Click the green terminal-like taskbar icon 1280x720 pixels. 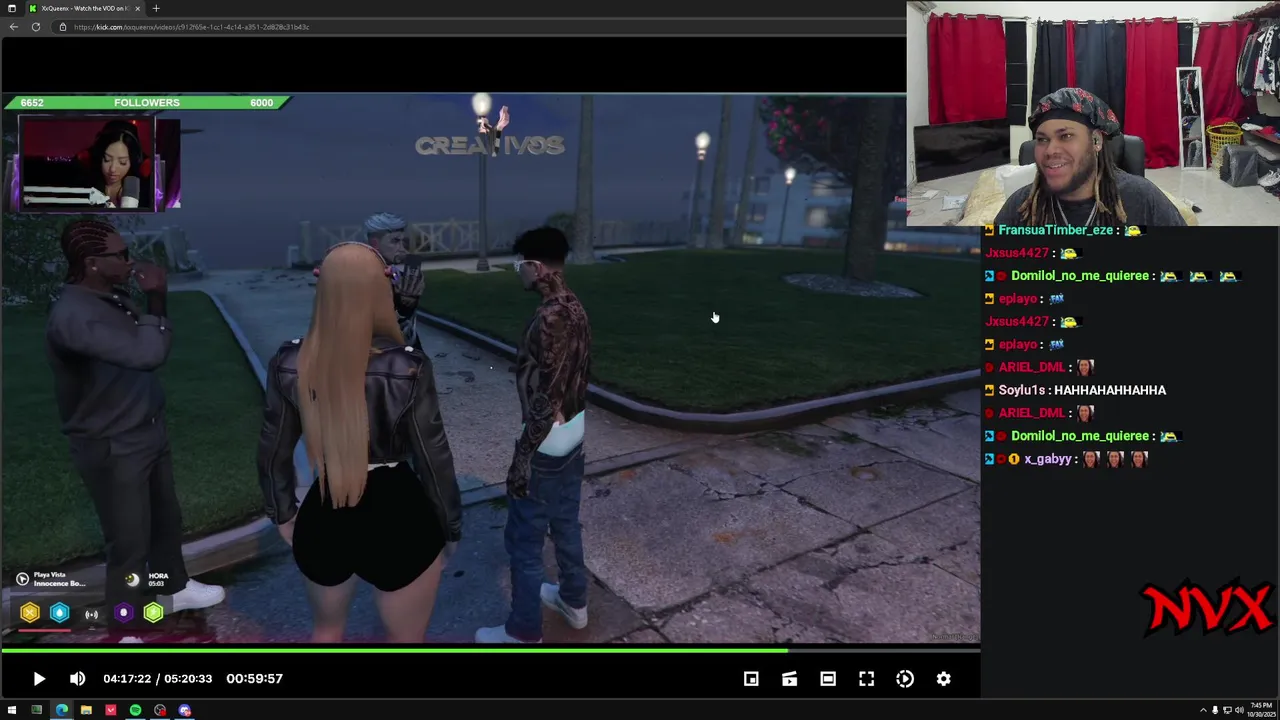[36, 711]
